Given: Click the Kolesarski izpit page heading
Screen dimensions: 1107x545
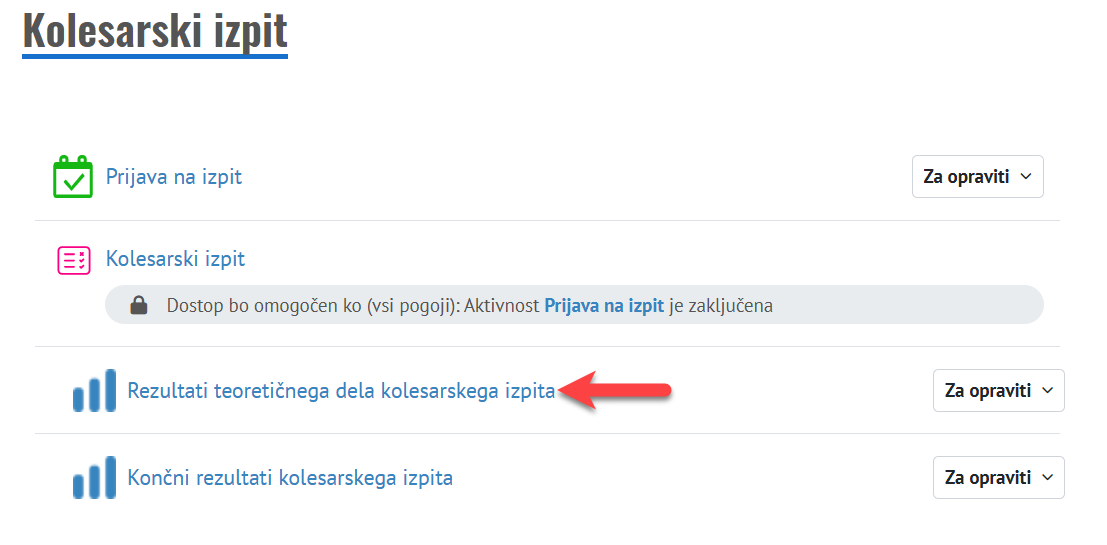Looking at the screenshot, I should coord(155,30).
